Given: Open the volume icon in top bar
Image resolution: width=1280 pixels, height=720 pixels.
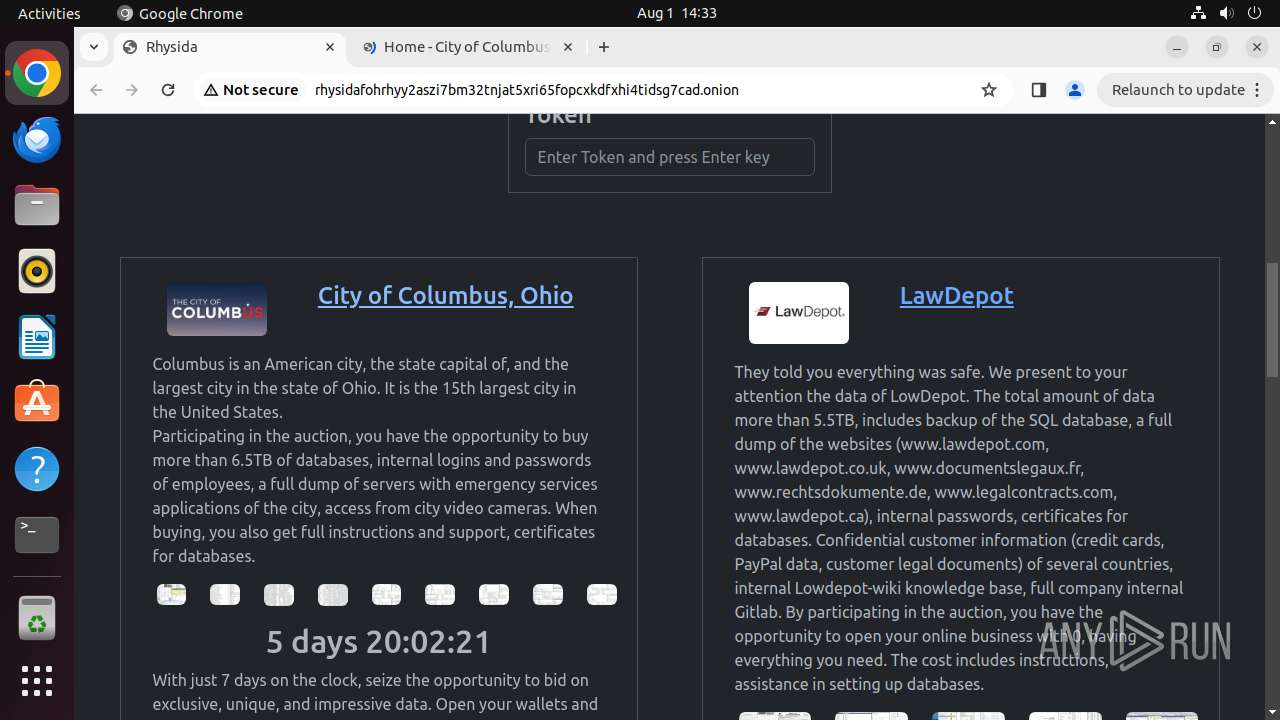Looking at the screenshot, I should pyautogui.click(x=1226, y=13).
